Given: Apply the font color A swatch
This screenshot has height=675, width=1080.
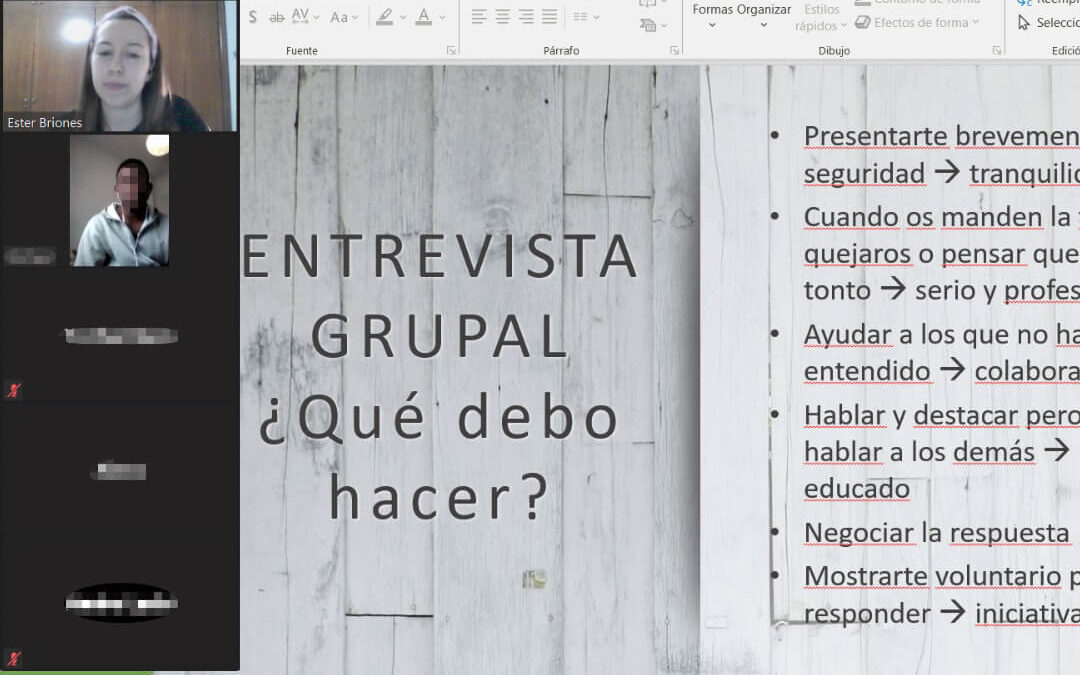Looking at the screenshot, I should [423, 17].
